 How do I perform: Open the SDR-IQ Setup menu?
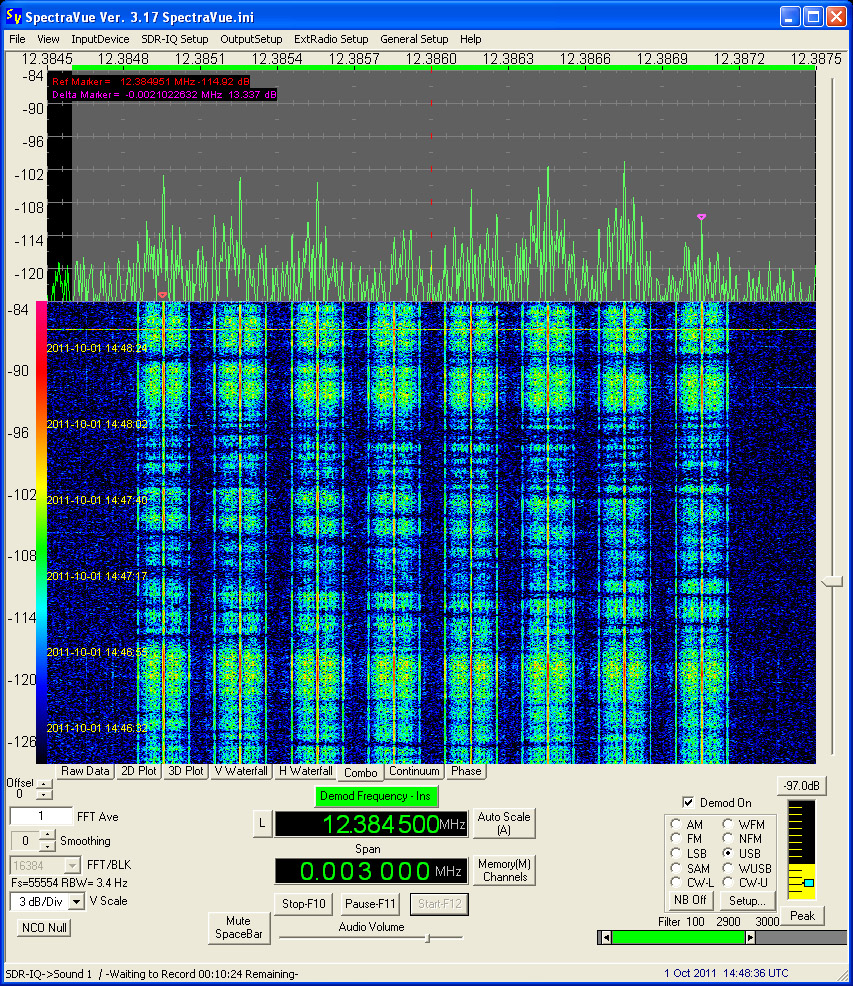click(x=174, y=39)
